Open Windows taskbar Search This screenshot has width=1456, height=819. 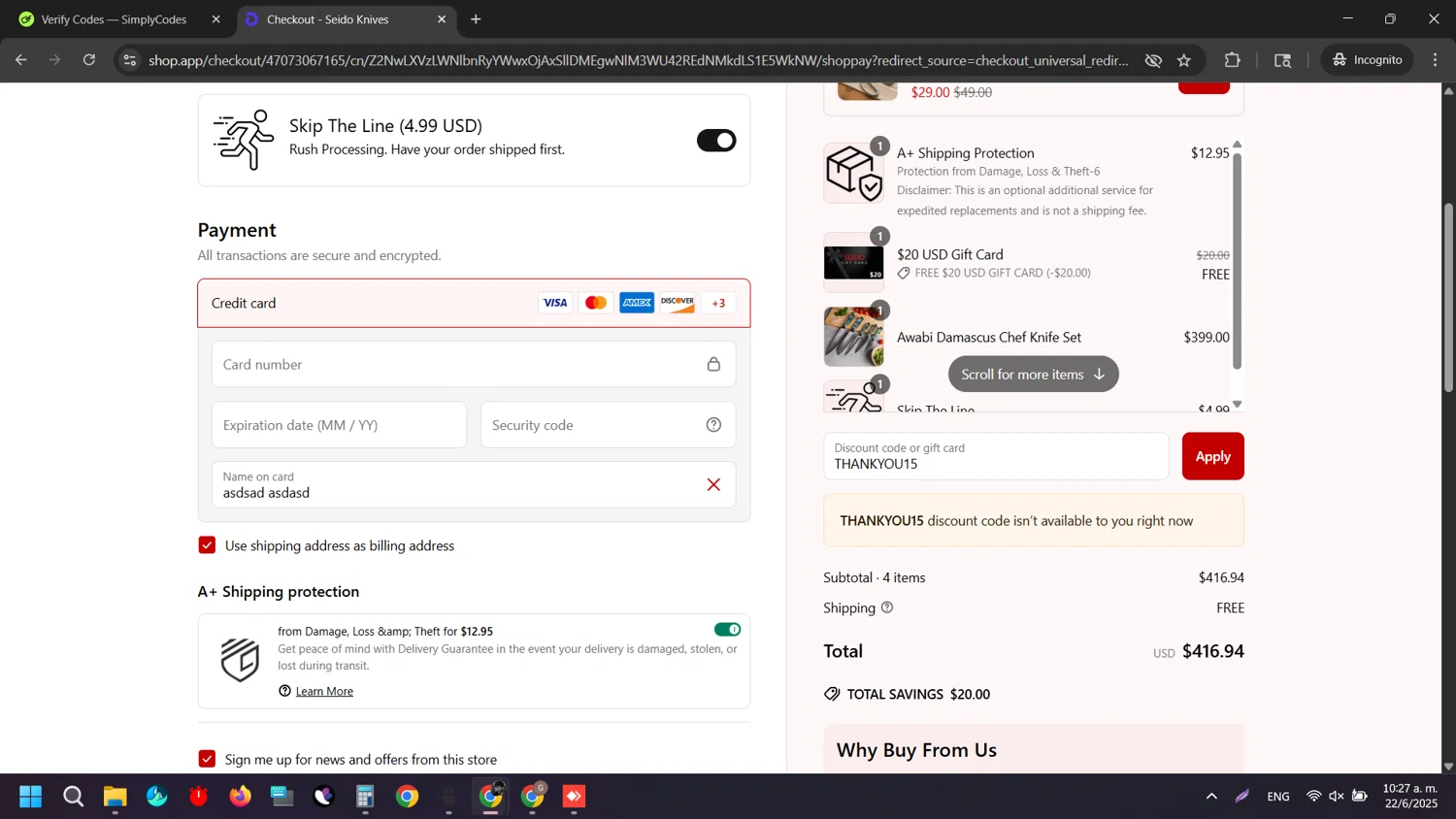point(73,797)
